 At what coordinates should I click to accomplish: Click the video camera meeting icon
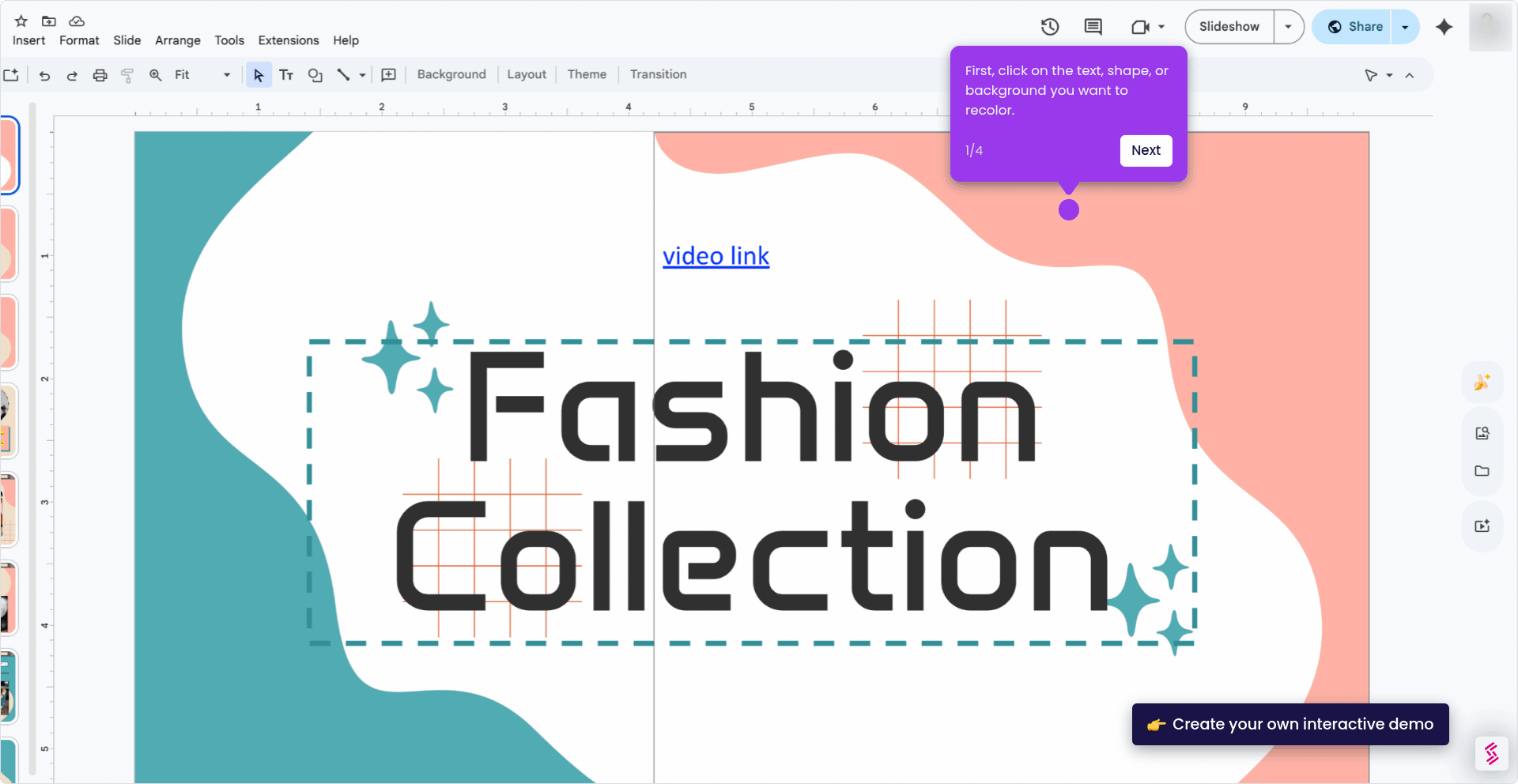(1140, 27)
